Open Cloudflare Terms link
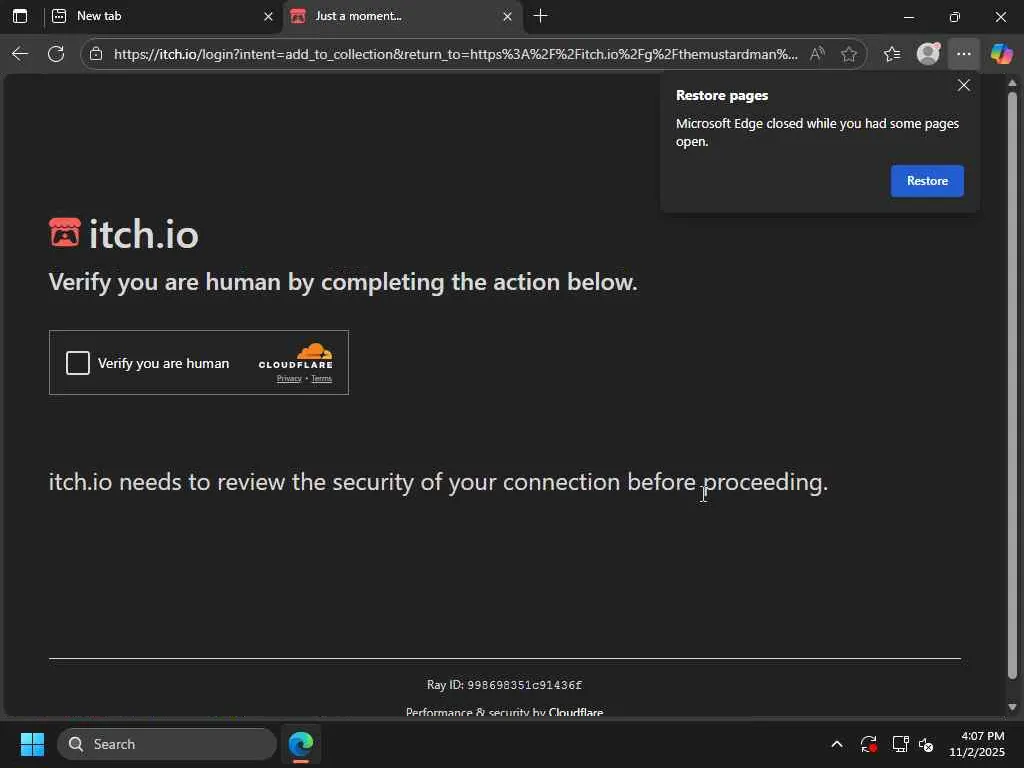The image size is (1024, 768). pos(321,379)
